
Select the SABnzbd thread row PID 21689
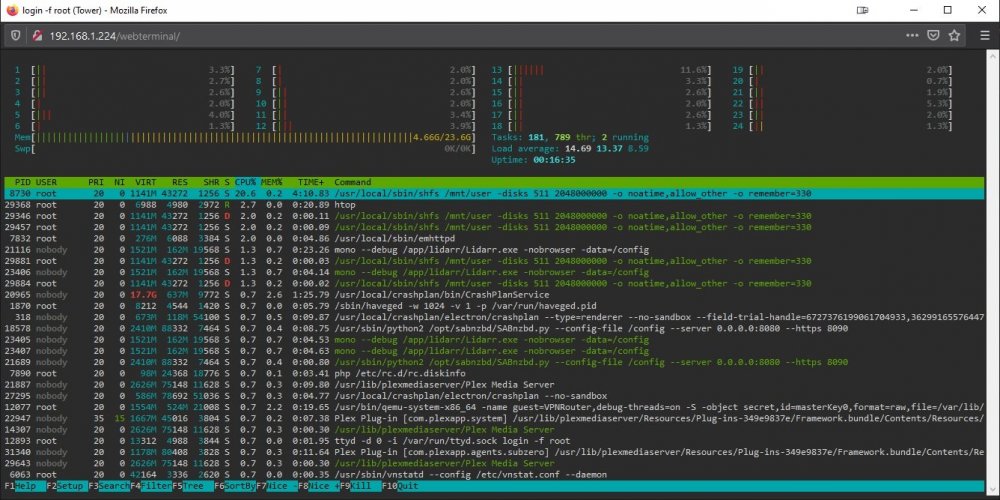494,362
